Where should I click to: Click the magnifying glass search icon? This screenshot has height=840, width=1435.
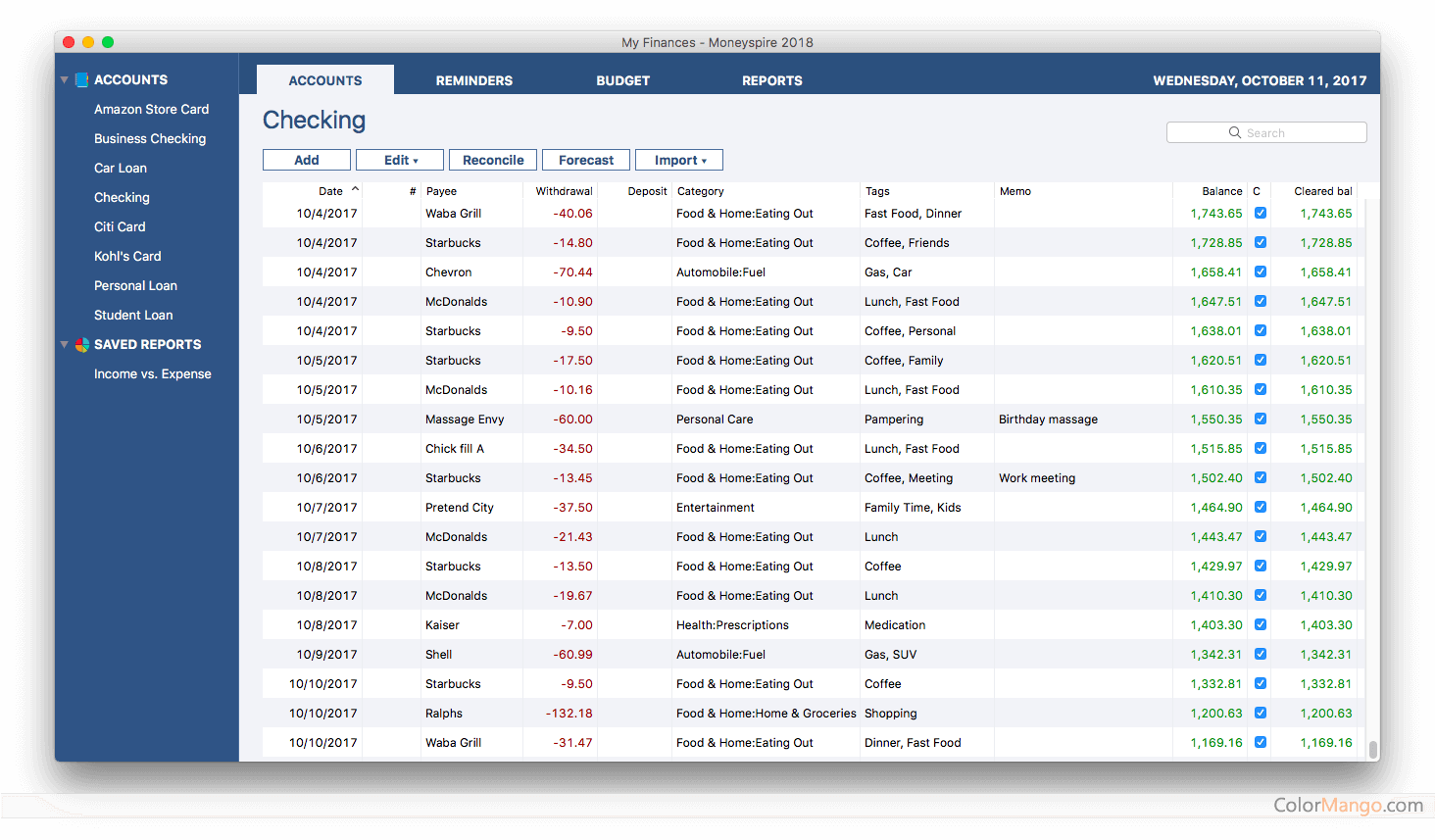pos(1235,132)
